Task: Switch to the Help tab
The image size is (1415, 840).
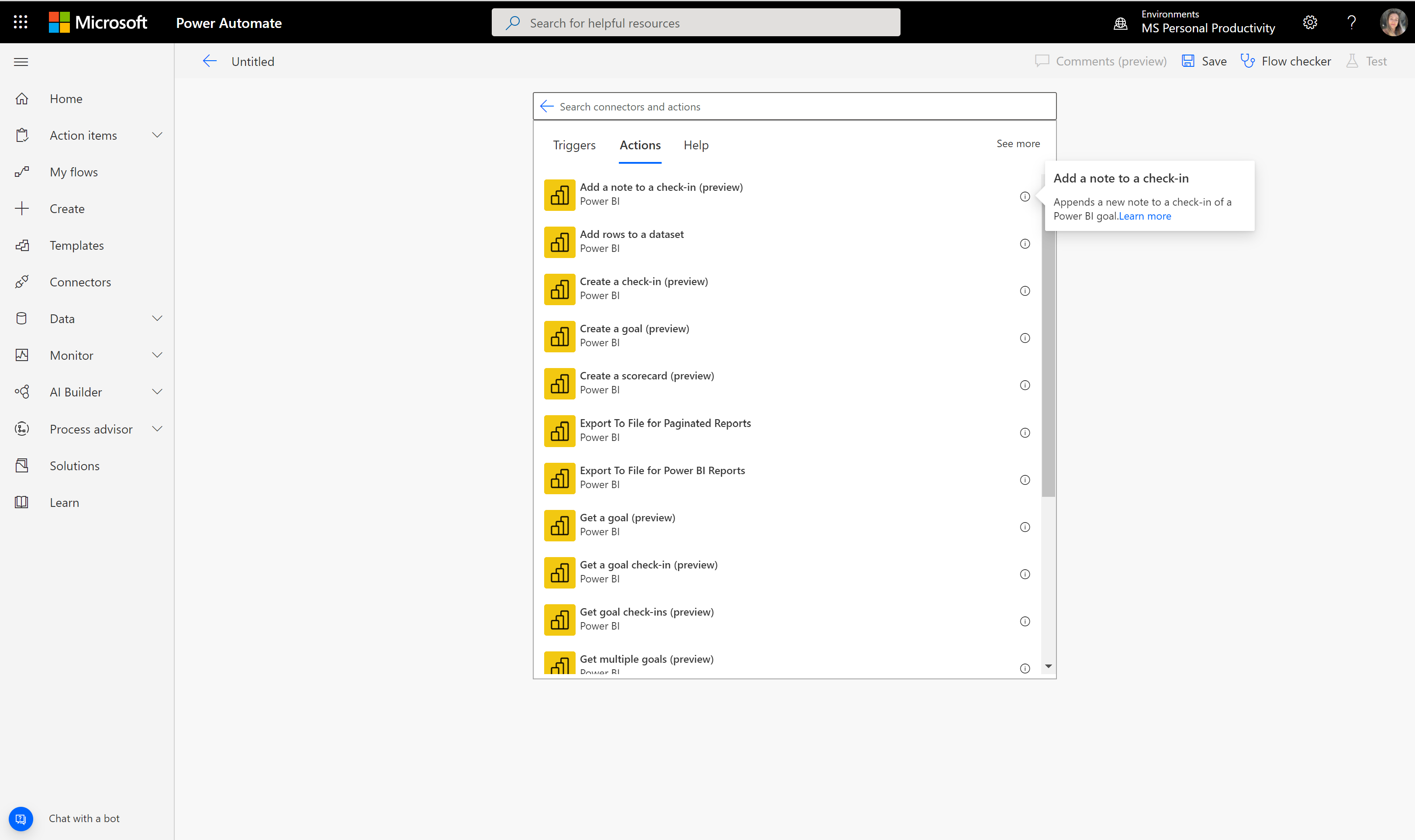Action: coord(697,144)
